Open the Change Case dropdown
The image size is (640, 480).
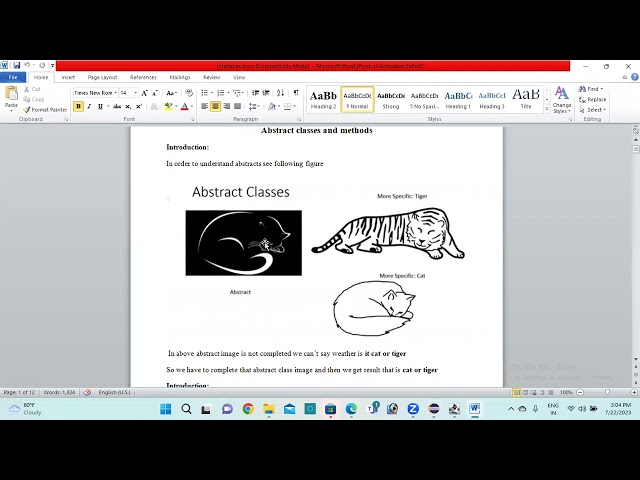pyautogui.click(x=172, y=93)
